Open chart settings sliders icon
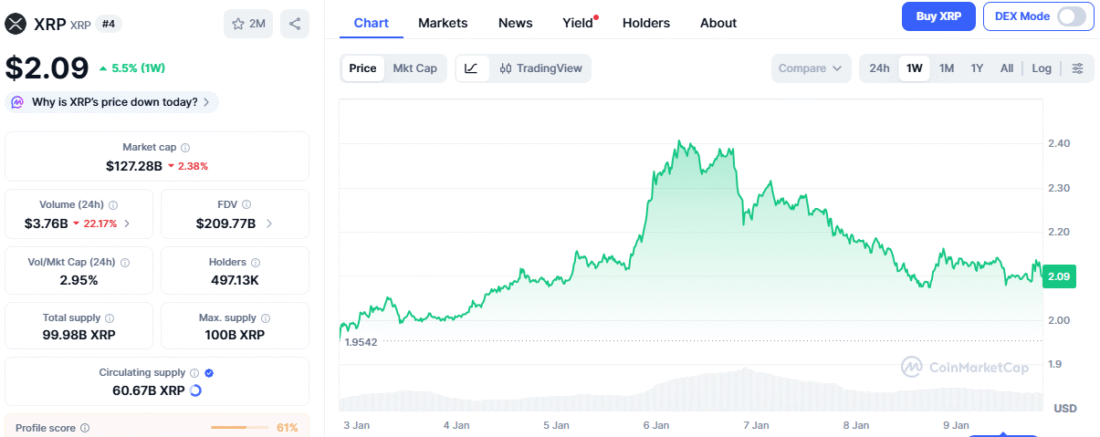The image size is (1100, 437). tap(1078, 69)
